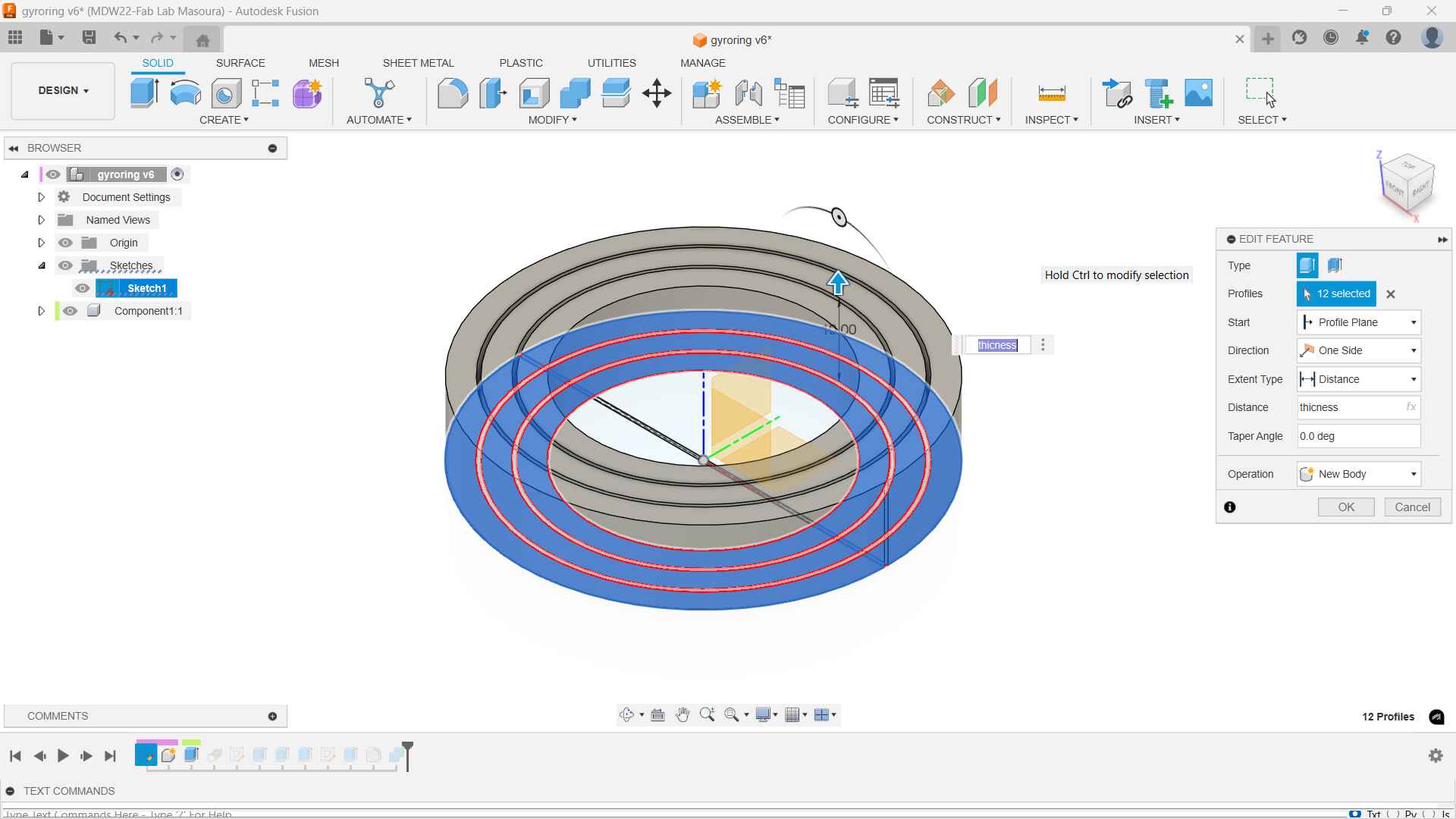The height and width of the screenshot is (819, 1456).
Task: Select the Shell tool icon
Action: pyautogui.click(x=534, y=93)
